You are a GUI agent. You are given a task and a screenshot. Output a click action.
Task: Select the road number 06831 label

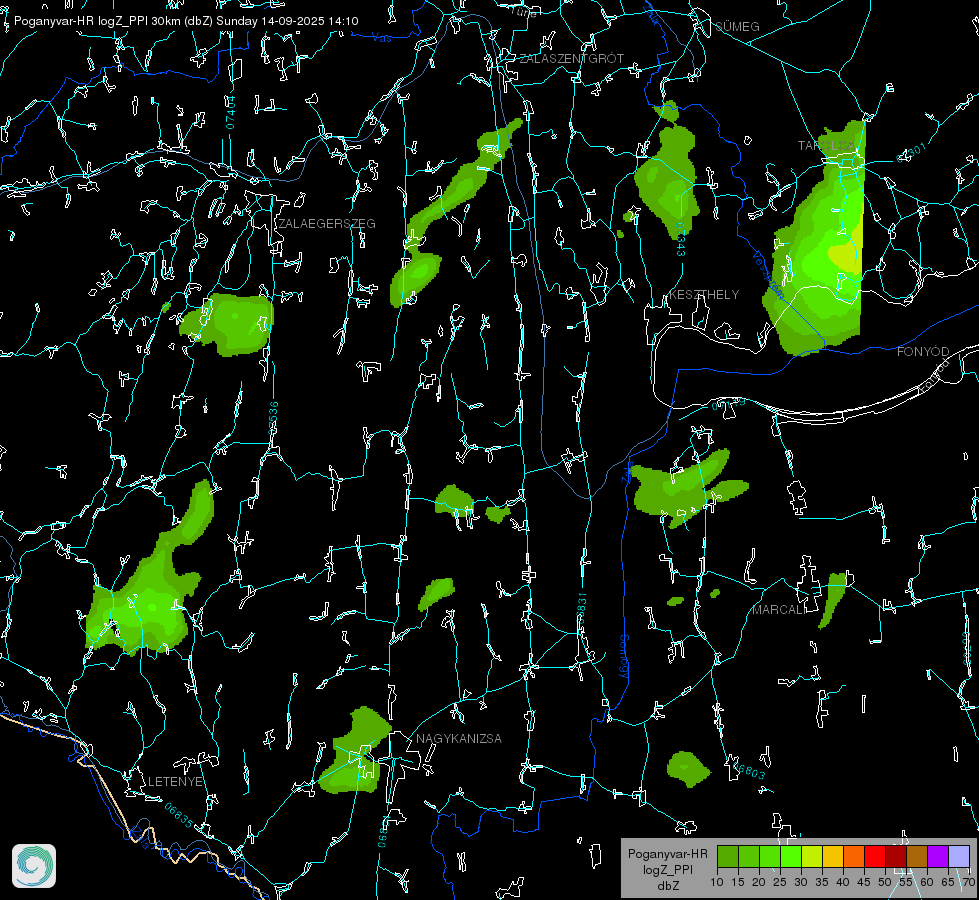[581, 610]
